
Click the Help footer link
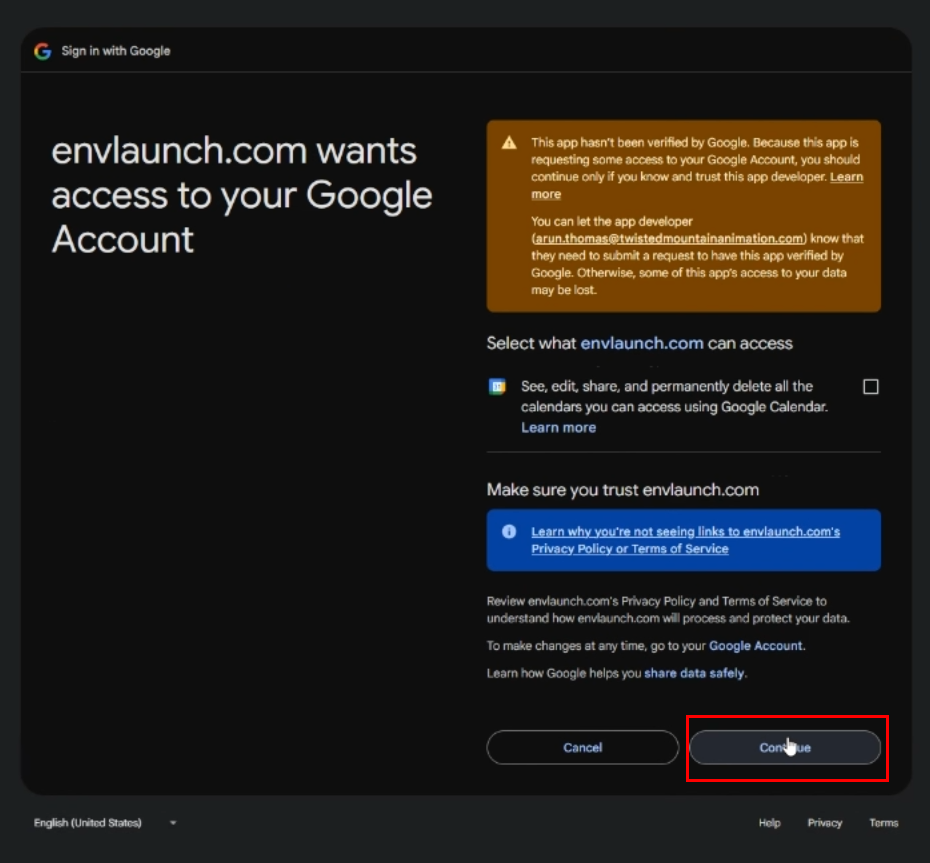pyautogui.click(x=769, y=823)
